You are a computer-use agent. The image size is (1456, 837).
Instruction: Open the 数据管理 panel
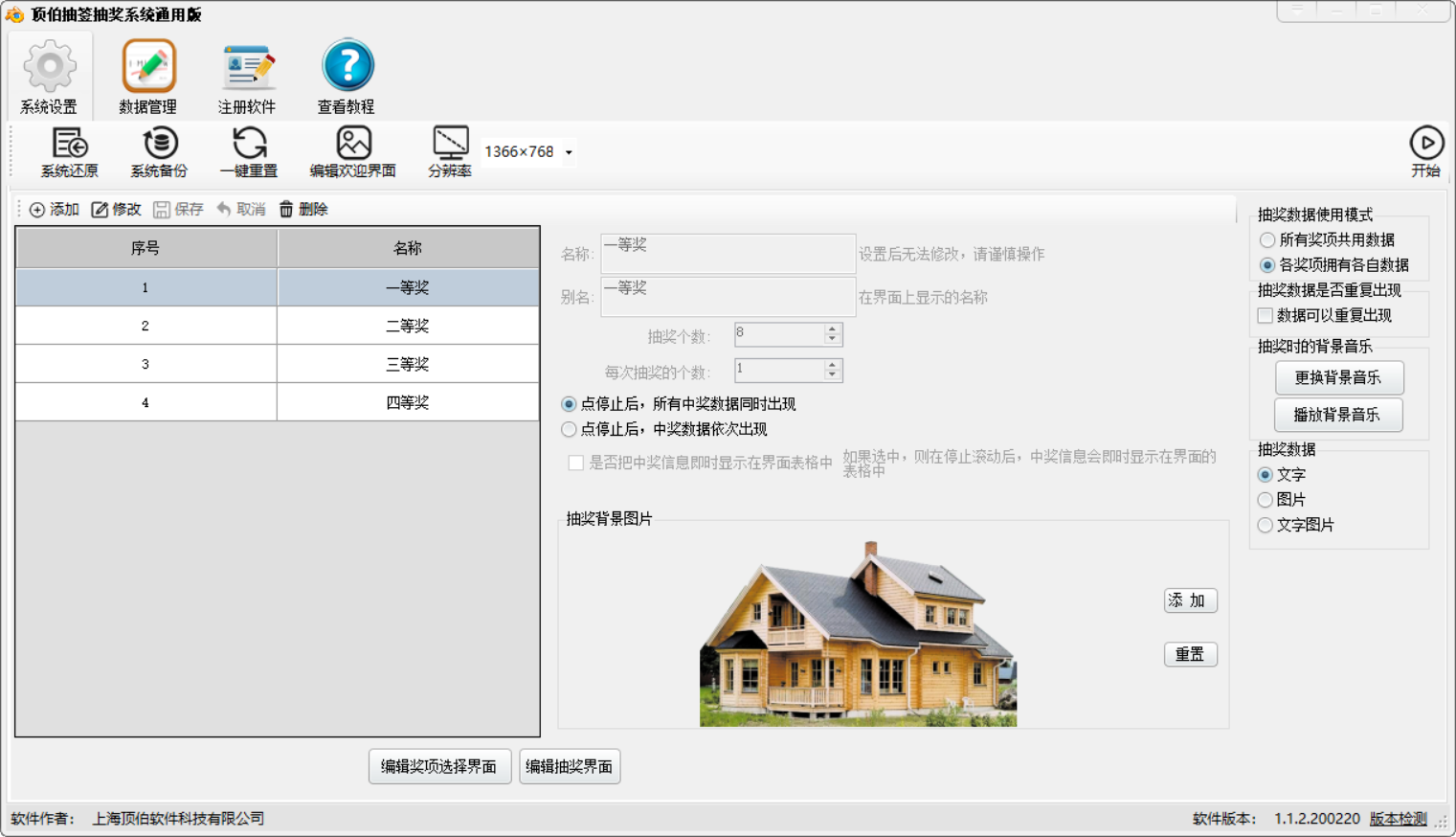[x=148, y=76]
